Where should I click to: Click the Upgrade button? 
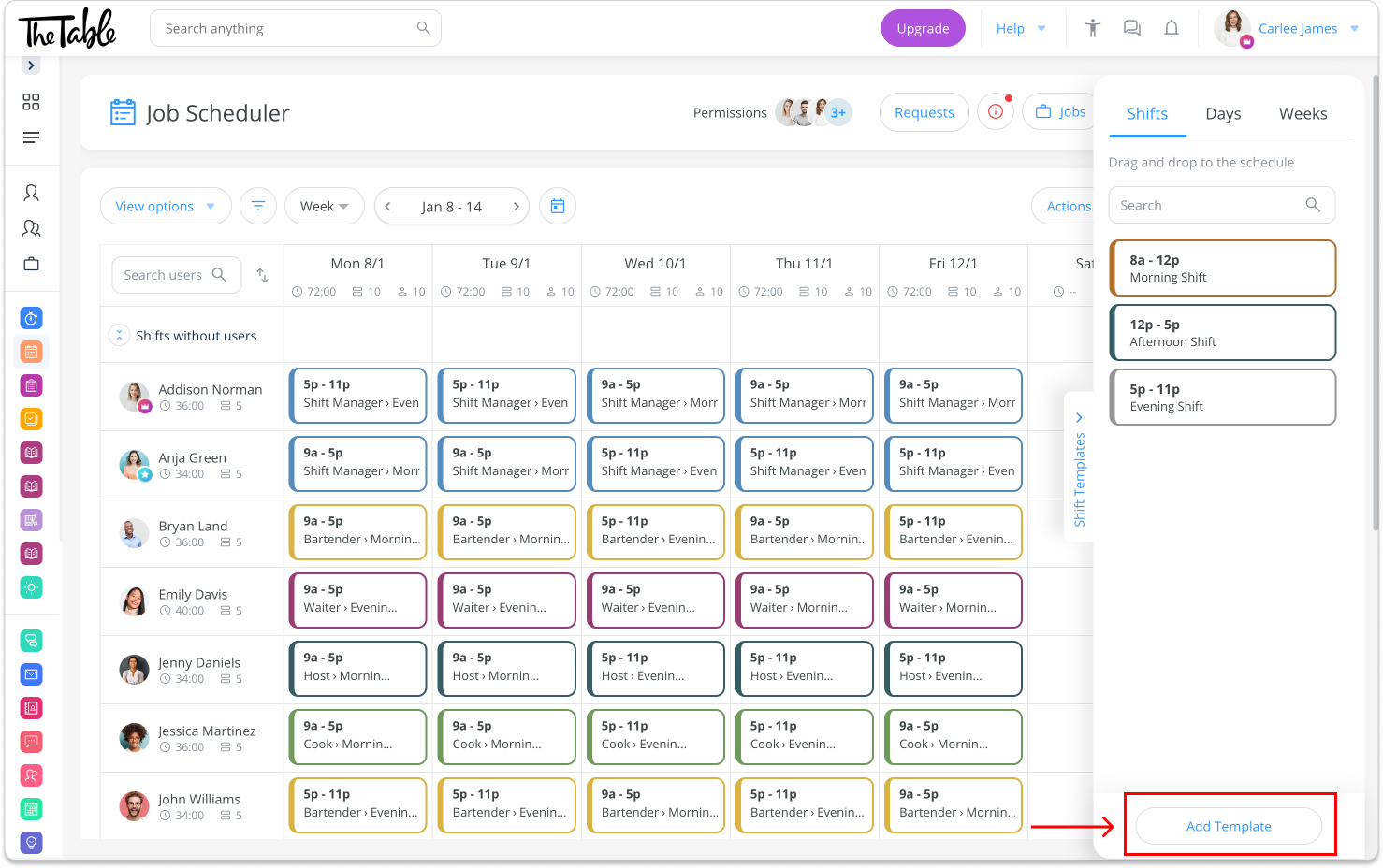tap(923, 28)
